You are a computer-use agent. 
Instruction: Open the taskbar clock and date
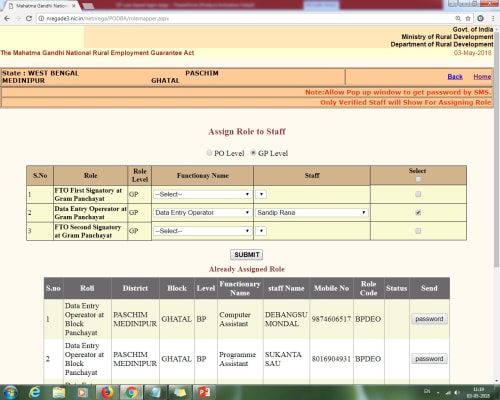(x=479, y=393)
